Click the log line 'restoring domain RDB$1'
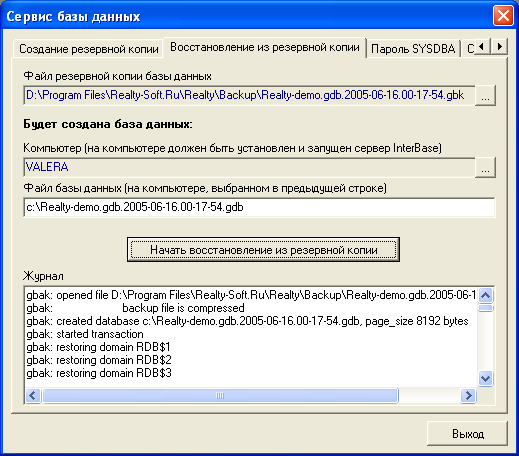 click(x=98, y=347)
